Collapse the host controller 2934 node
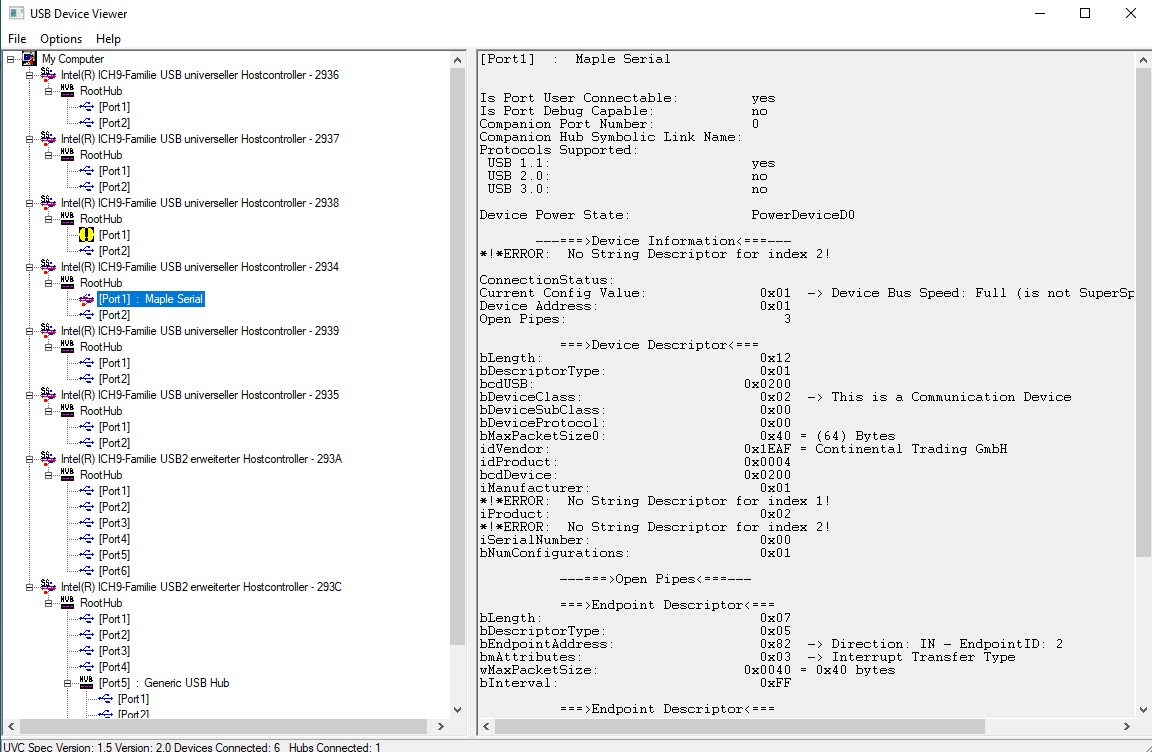 (x=29, y=267)
